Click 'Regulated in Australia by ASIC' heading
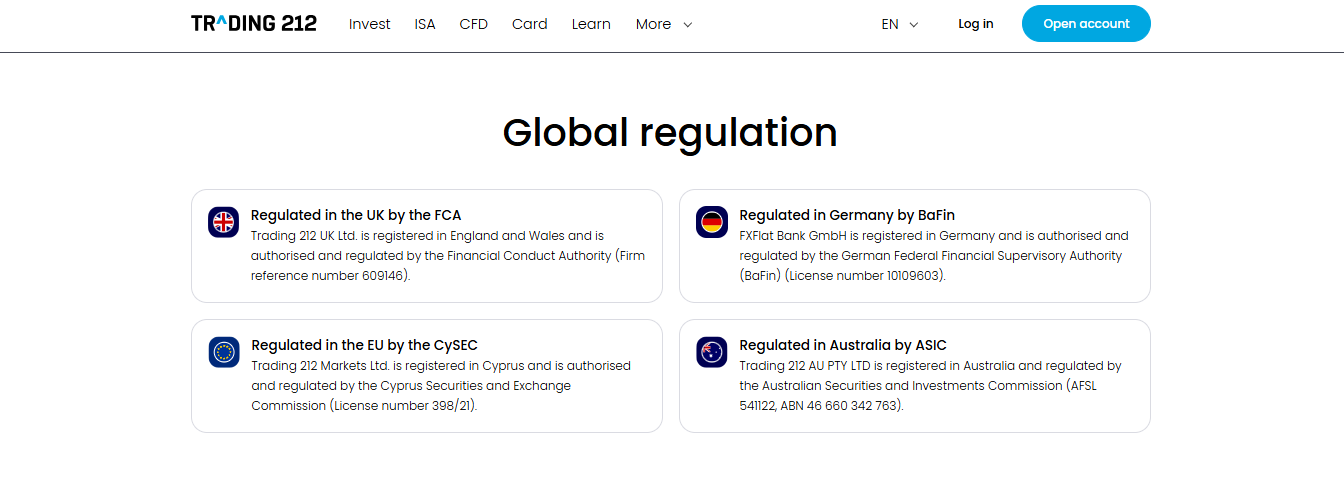This screenshot has height=501, width=1344. pos(842,345)
